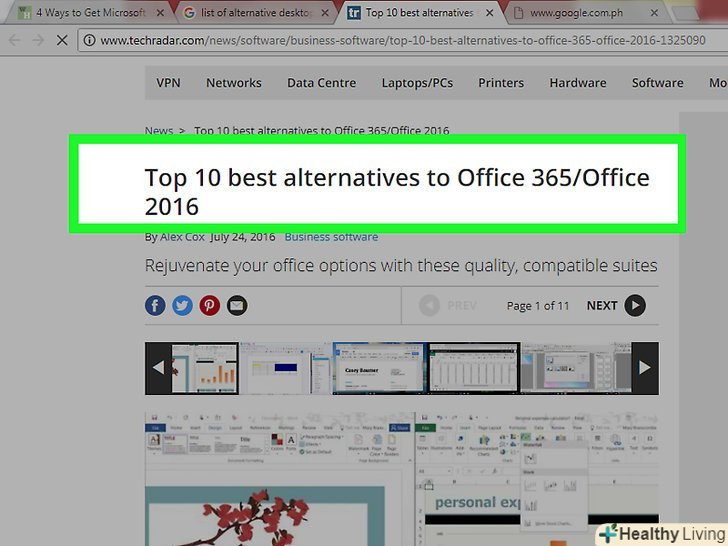This screenshot has height=546, width=728.
Task: Click the site info icon in address bar
Action: coord(90,40)
